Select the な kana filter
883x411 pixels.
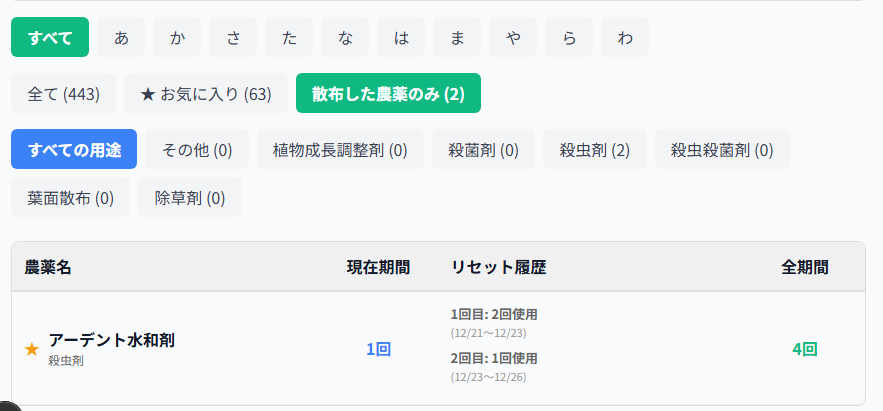(x=346, y=38)
